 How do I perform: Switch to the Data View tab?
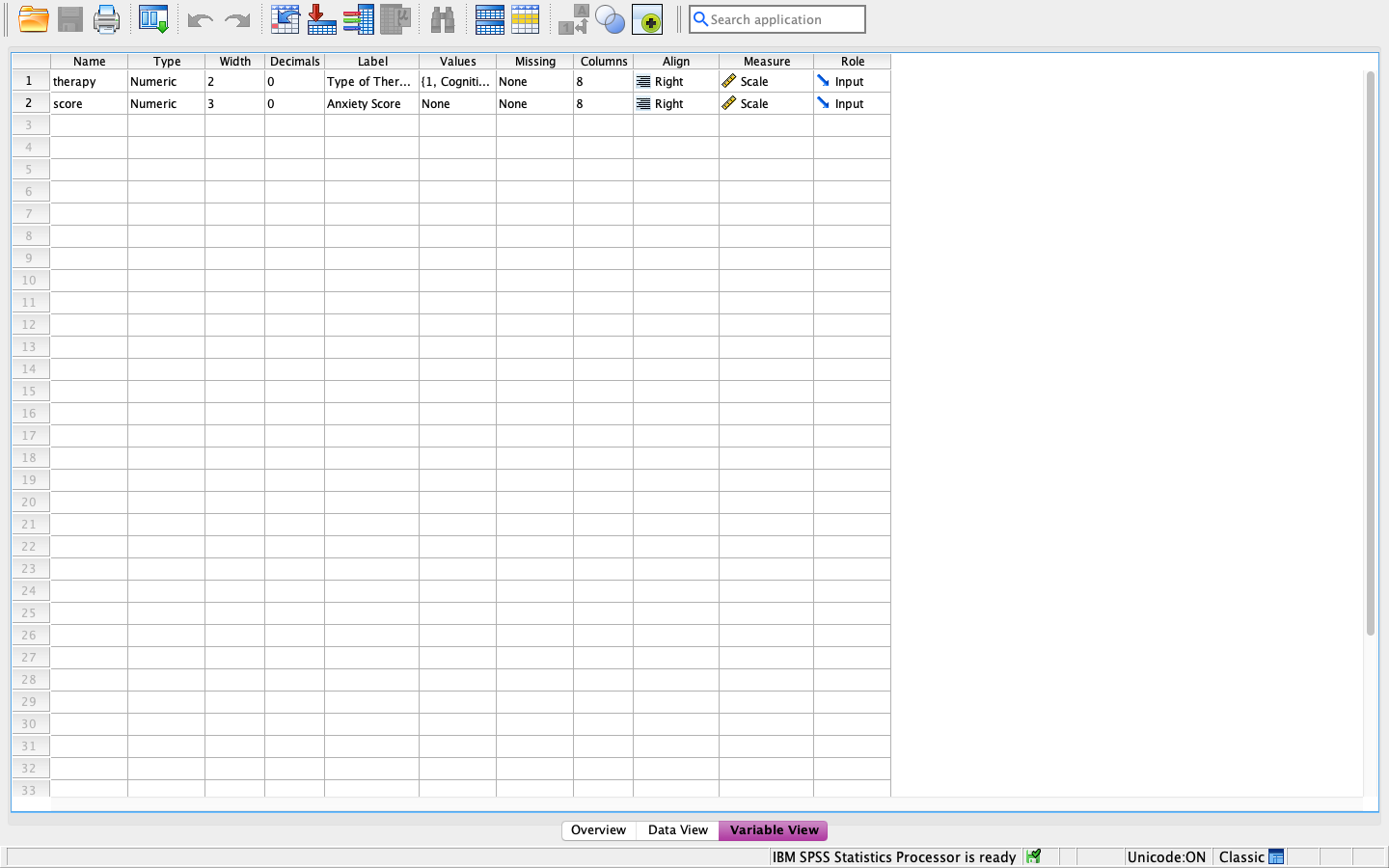click(677, 830)
